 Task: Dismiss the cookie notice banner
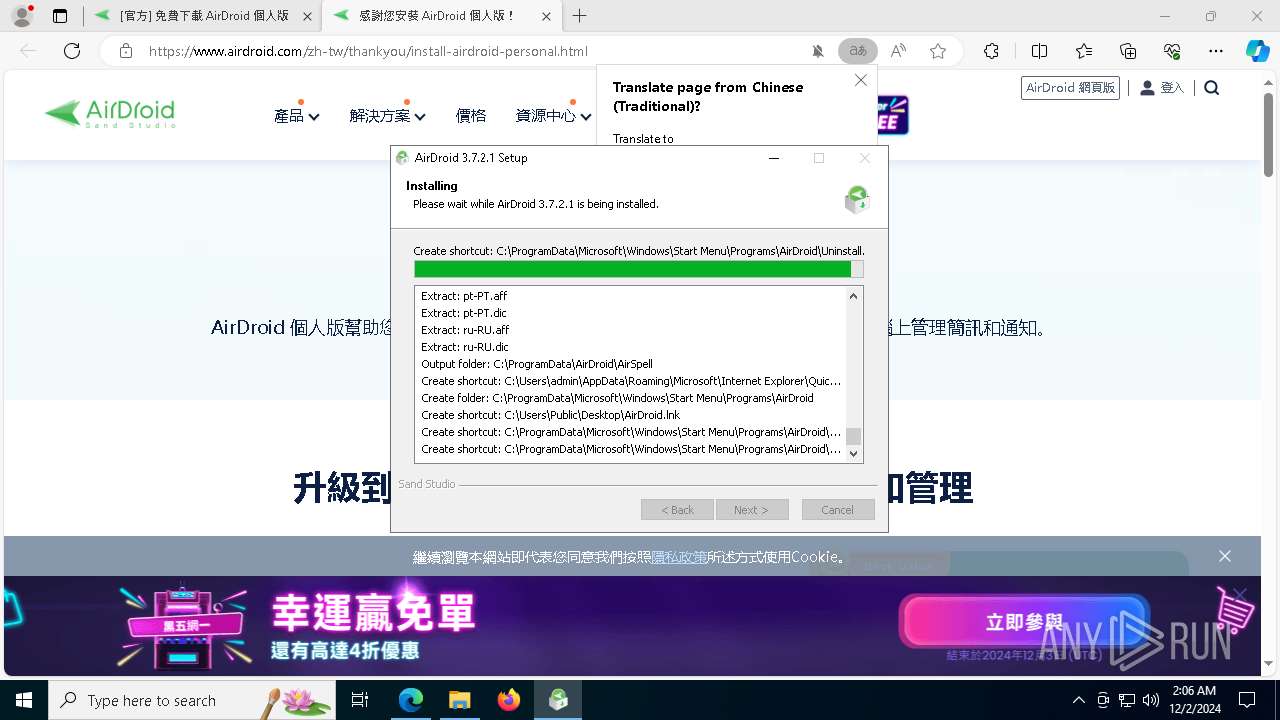[x=1225, y=556]
